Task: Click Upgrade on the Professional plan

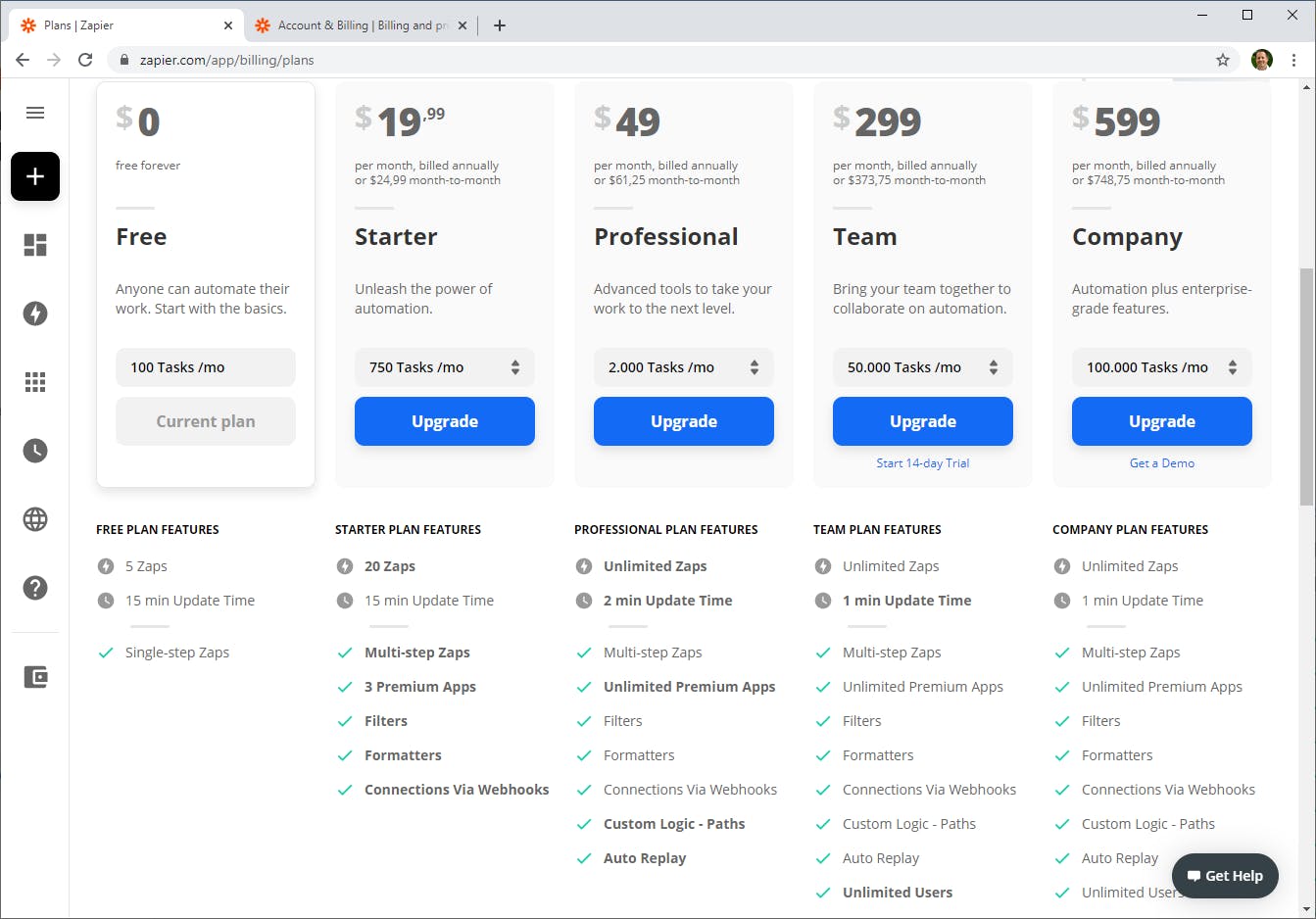Action: tap(684, 421)
